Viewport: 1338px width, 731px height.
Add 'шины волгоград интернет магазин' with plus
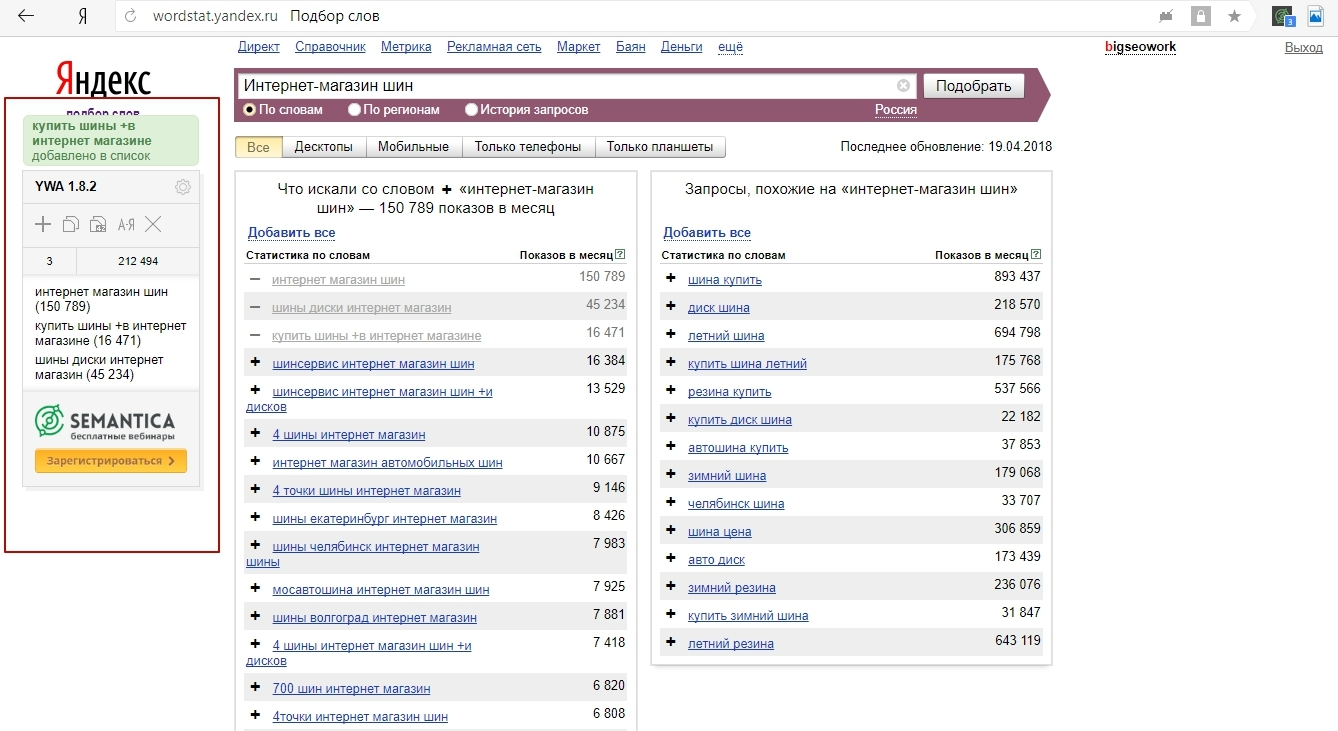[256, 616]
